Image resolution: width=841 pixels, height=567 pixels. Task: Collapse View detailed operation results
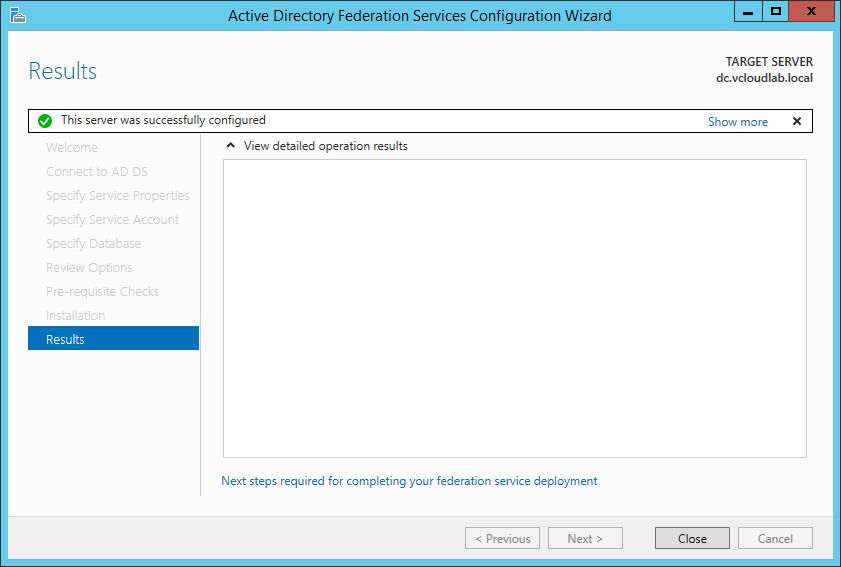coord(231,145)
